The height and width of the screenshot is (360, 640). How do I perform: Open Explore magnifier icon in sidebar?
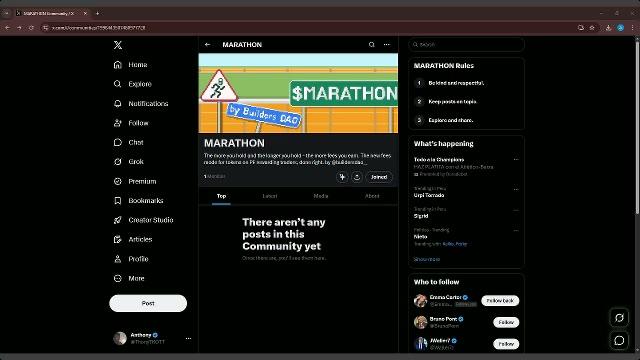click(x=118, y=84)
